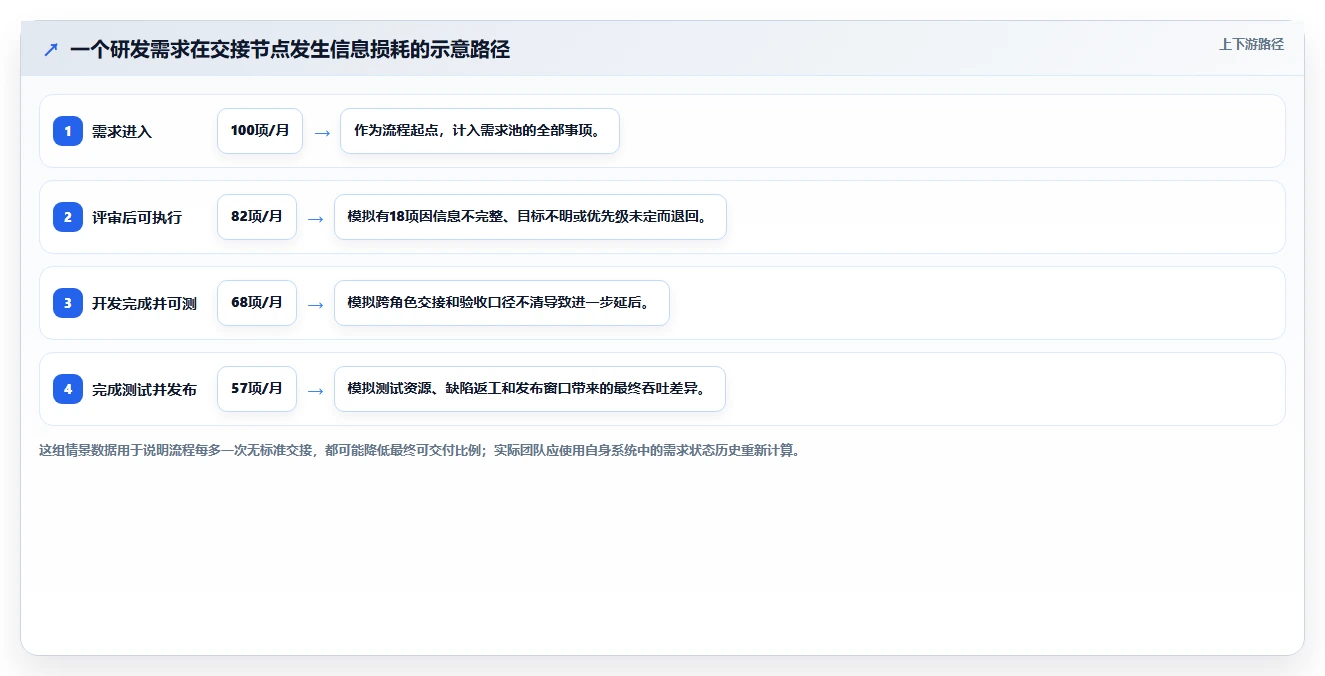
Task: Click the 68项/月 value pill
Action: tap(257, 303)
